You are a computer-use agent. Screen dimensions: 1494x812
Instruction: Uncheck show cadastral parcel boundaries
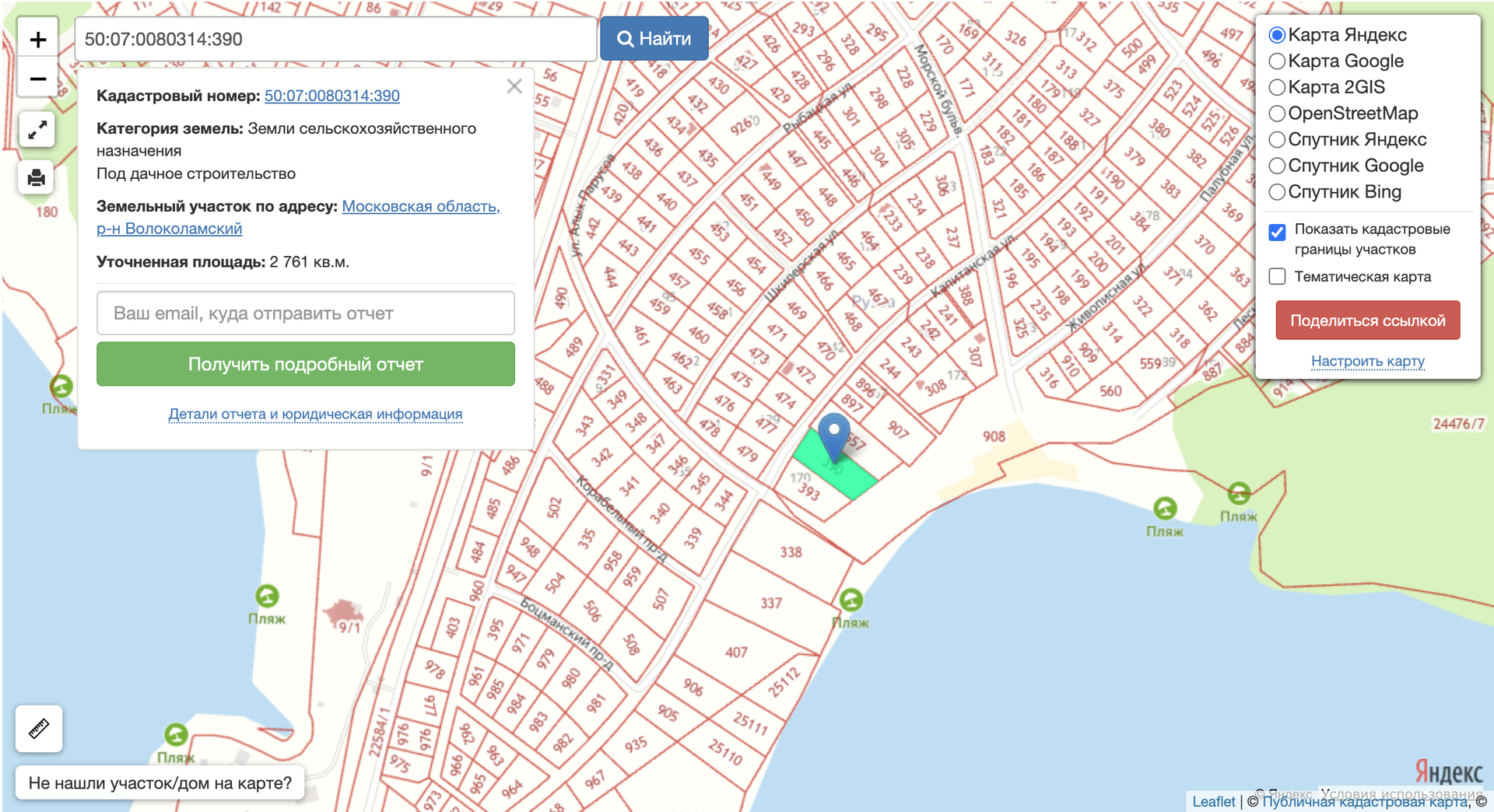1277,232
